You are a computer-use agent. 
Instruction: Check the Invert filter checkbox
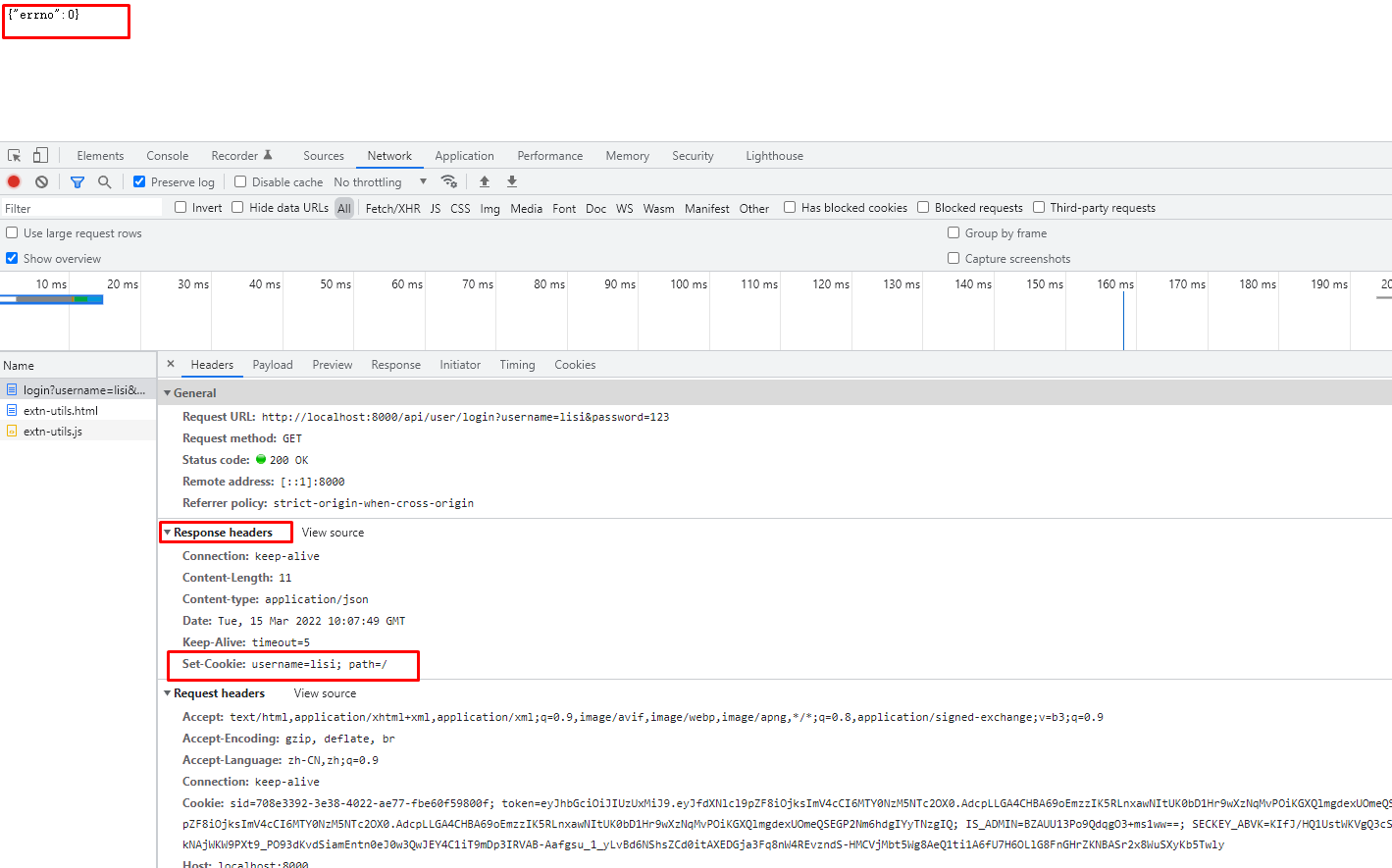[180, 207]
